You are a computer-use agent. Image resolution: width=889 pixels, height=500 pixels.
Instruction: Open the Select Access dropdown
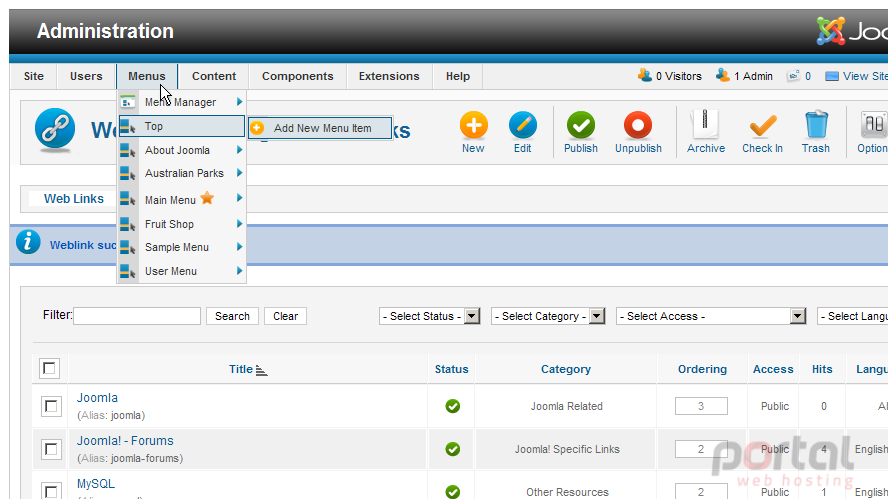[711, 316]
